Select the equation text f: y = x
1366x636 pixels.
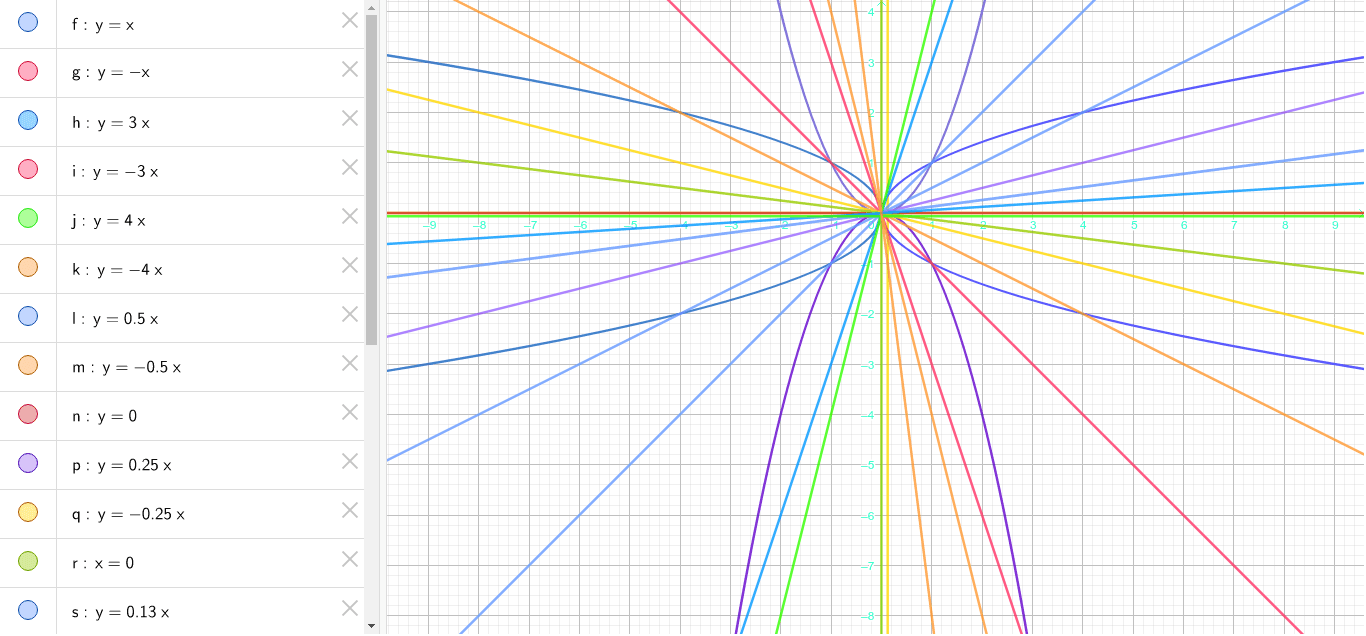pos(103,24)
